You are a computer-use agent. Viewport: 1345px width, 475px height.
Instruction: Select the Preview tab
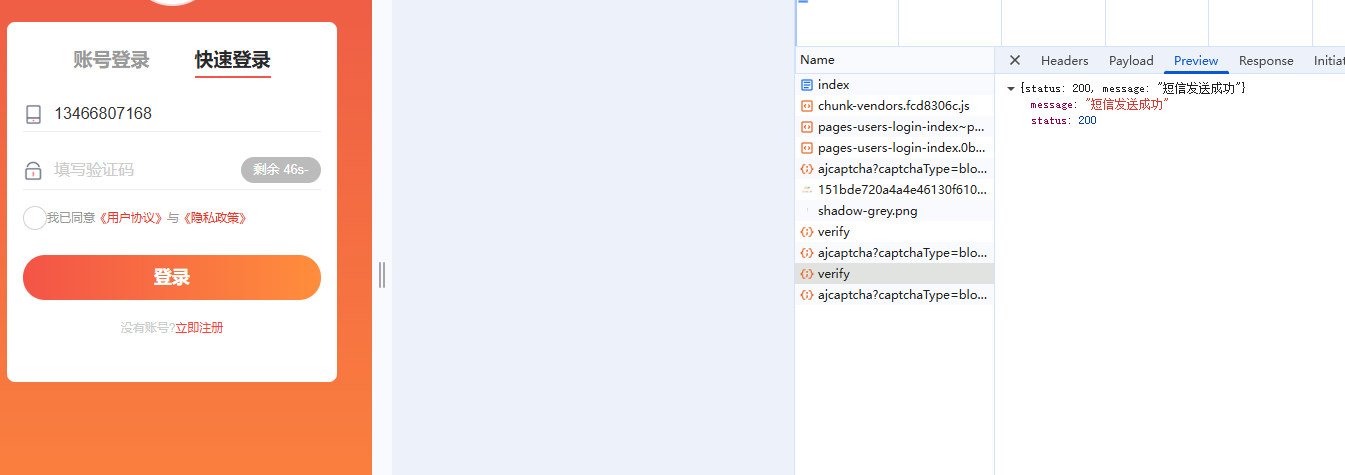point(1196,60)
